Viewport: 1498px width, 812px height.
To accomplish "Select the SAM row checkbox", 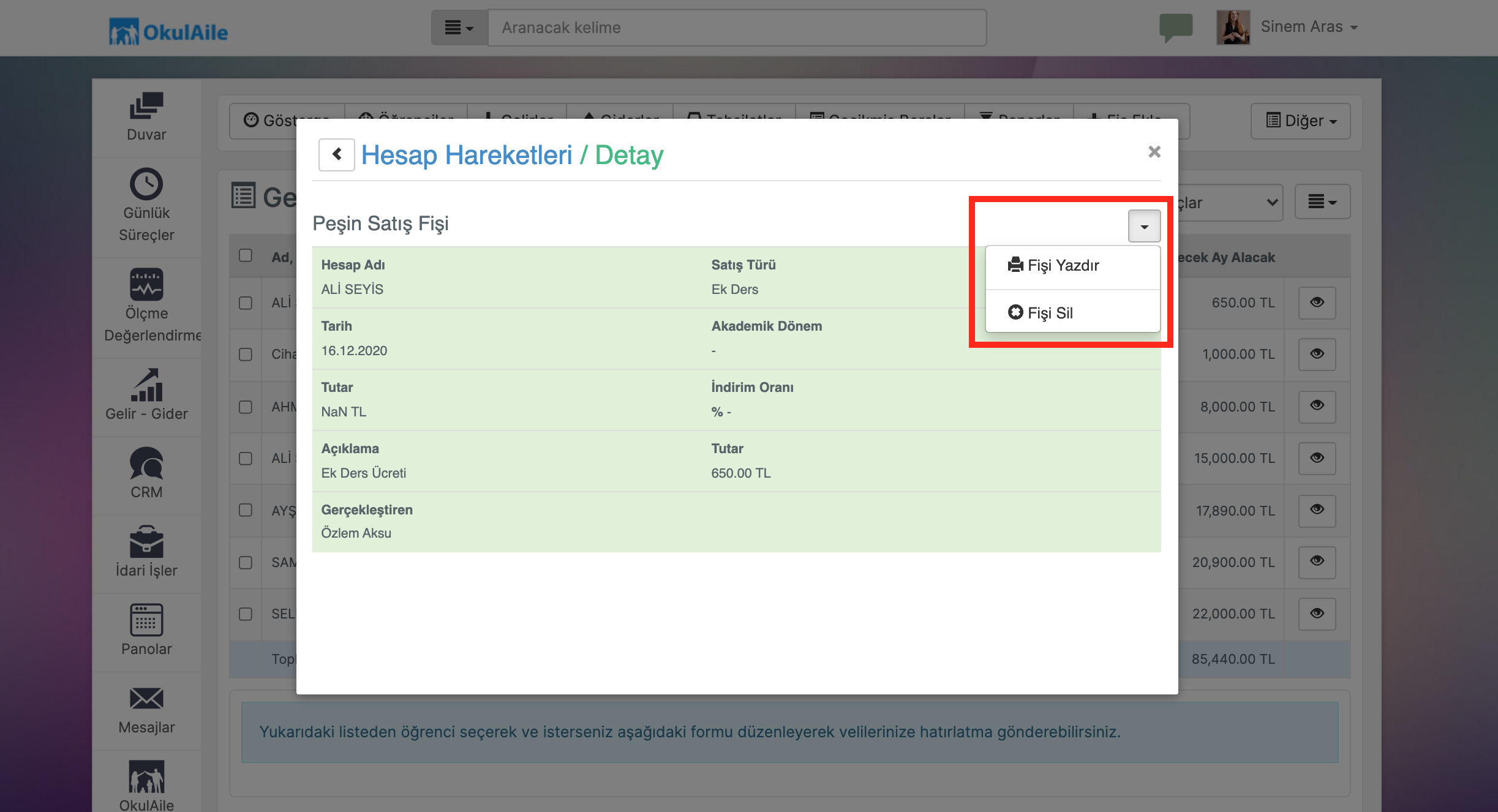I will [246, 563].
